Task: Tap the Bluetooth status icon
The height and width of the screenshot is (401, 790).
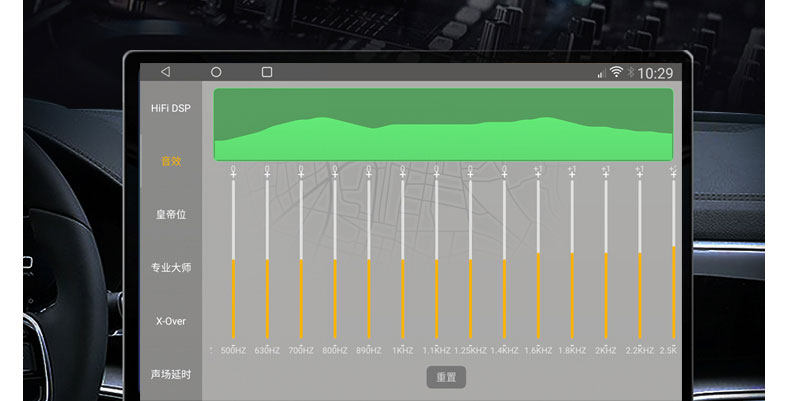Action: [x=630, y=72]
